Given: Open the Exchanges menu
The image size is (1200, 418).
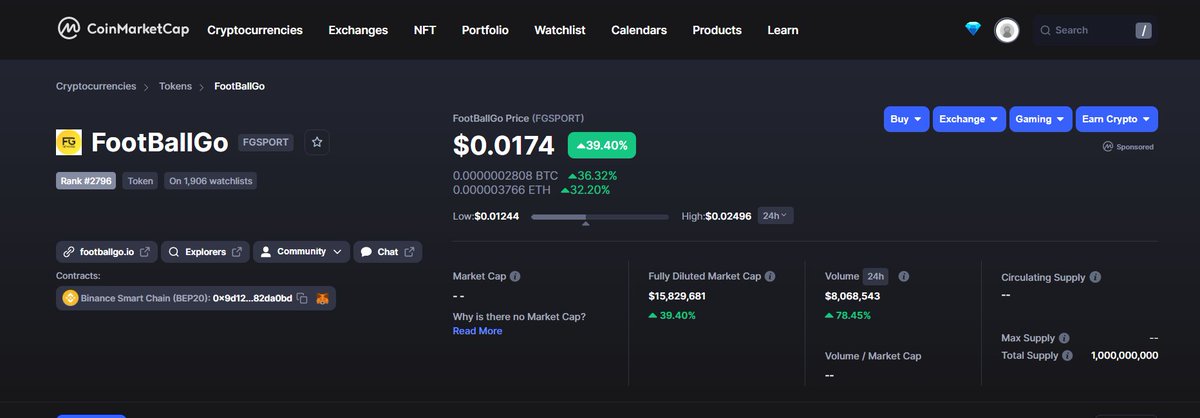Looking at the screenshot, I should (358, 30).
